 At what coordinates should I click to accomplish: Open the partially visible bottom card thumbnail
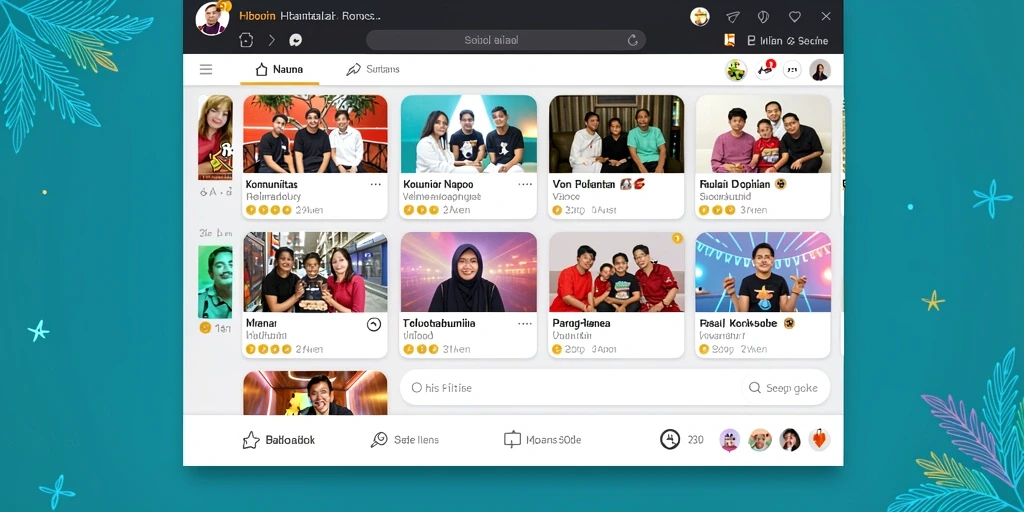[315, 393]
